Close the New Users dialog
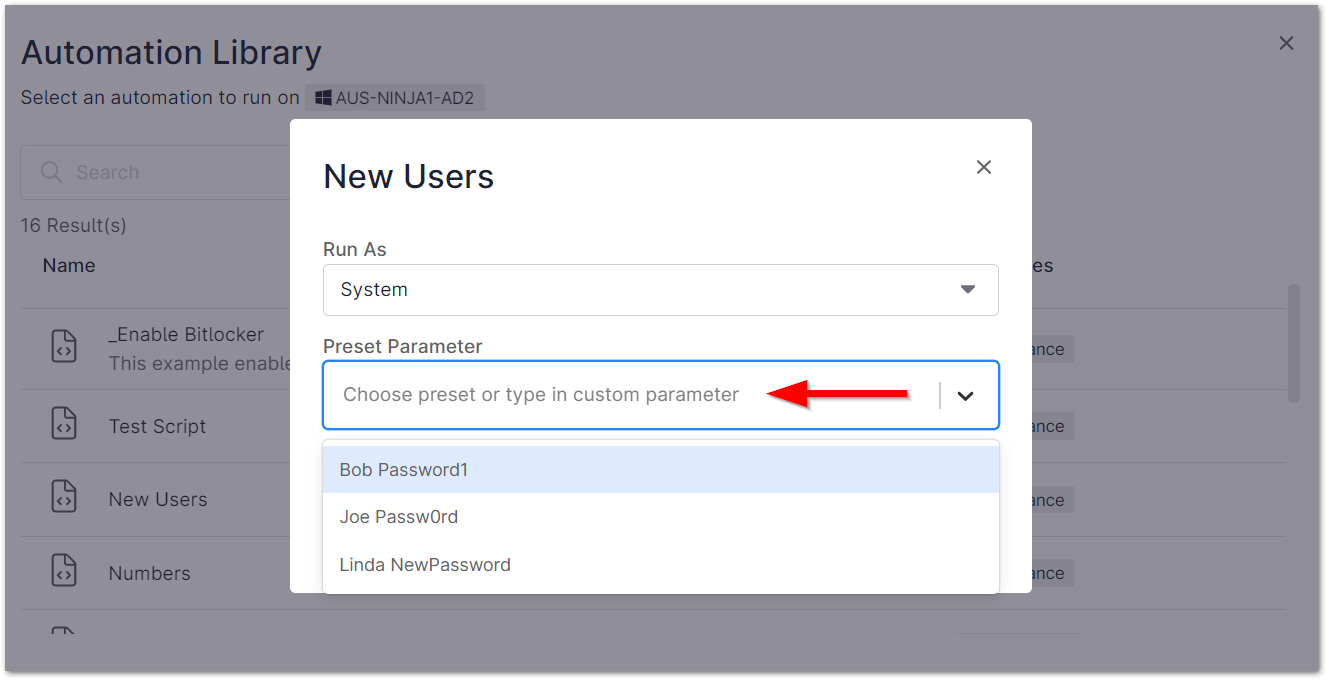 pos(984,167)
